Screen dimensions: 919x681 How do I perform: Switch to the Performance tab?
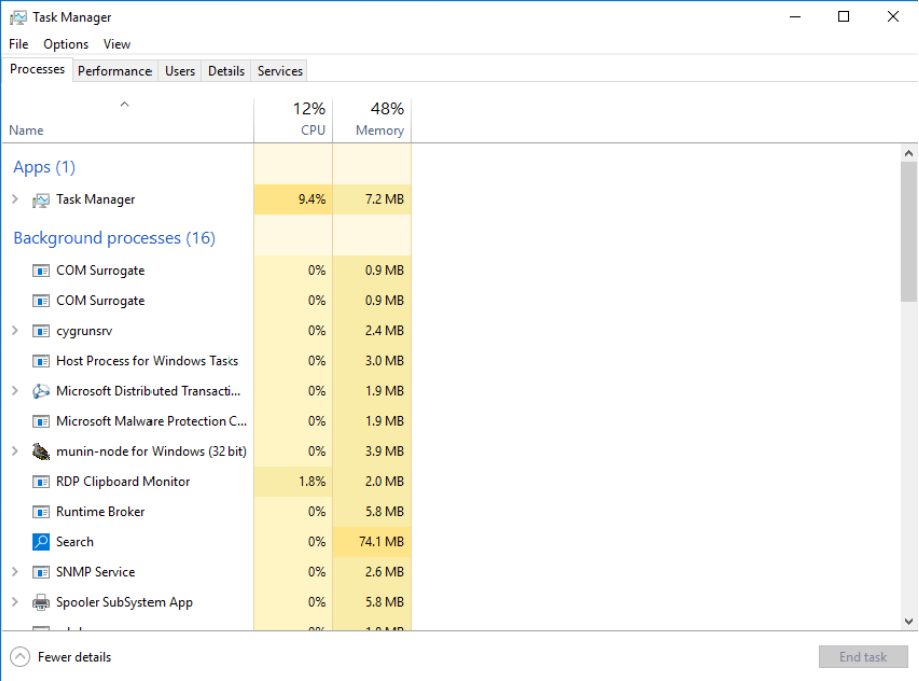(114, 70)
